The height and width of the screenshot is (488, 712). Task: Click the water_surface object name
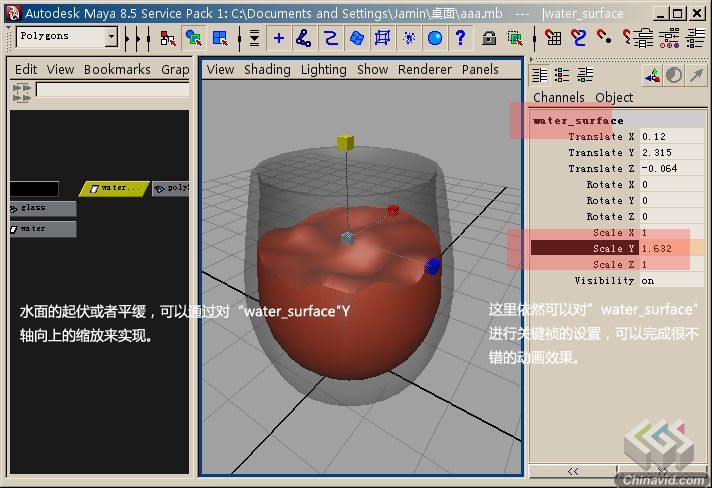(578, 121)
